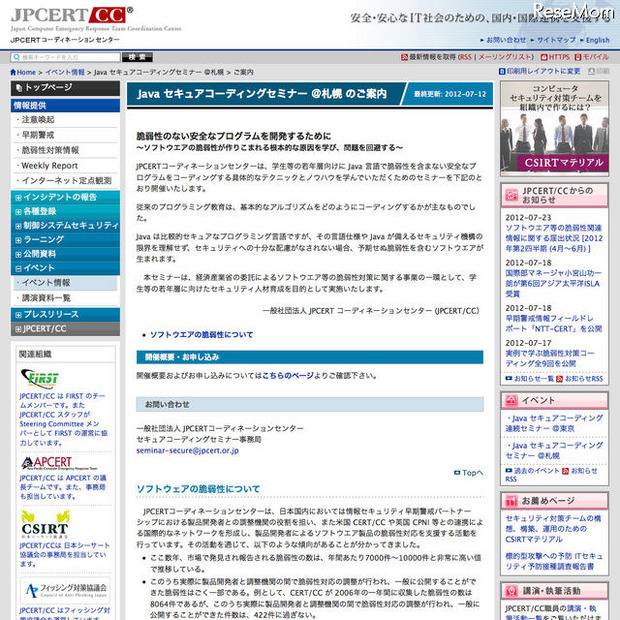Click the イベント panel header icon
Image resolution: width=620 pixels, height=620 pixels.
(511, 401)
